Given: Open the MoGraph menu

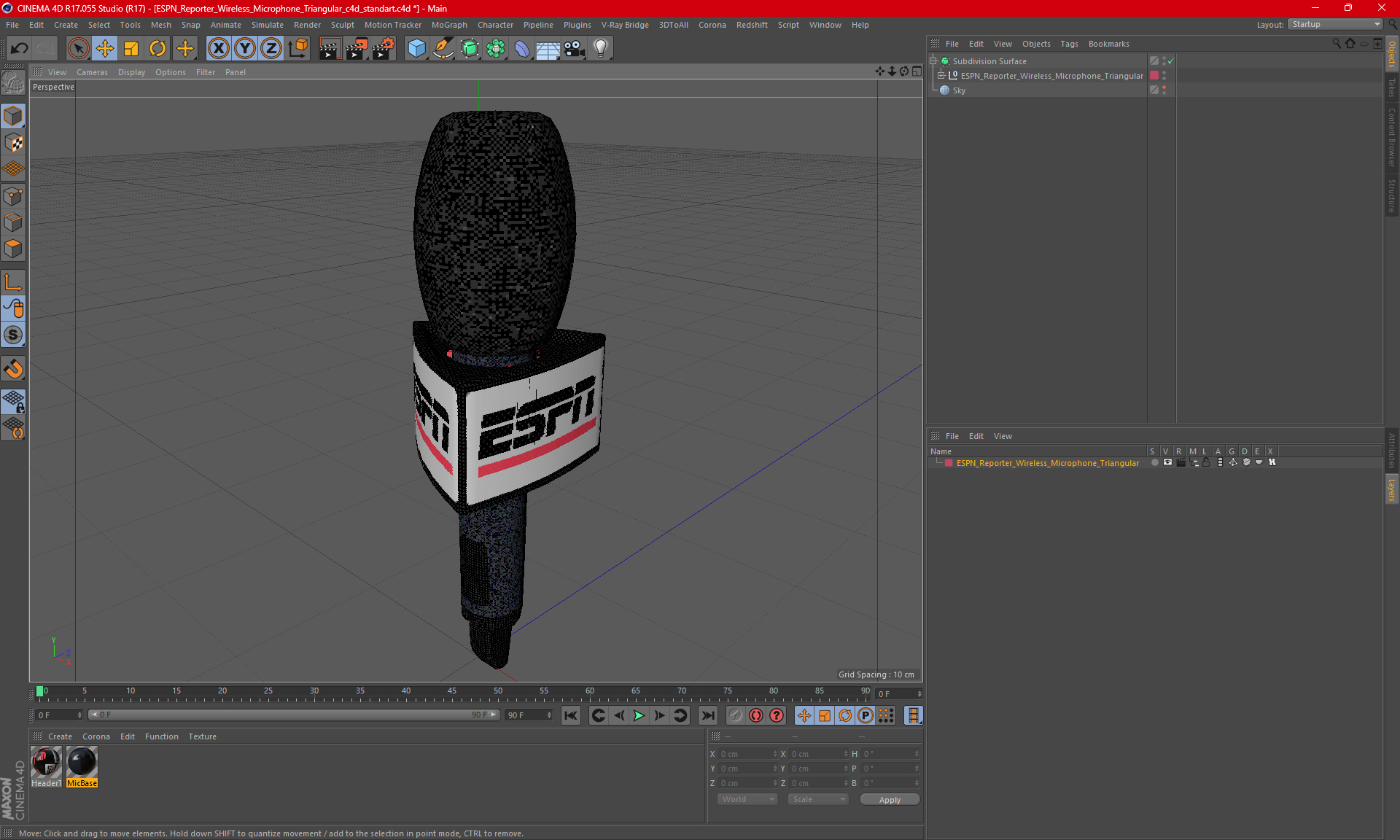Looking at the screenshot, I should [x=449, y=25].
